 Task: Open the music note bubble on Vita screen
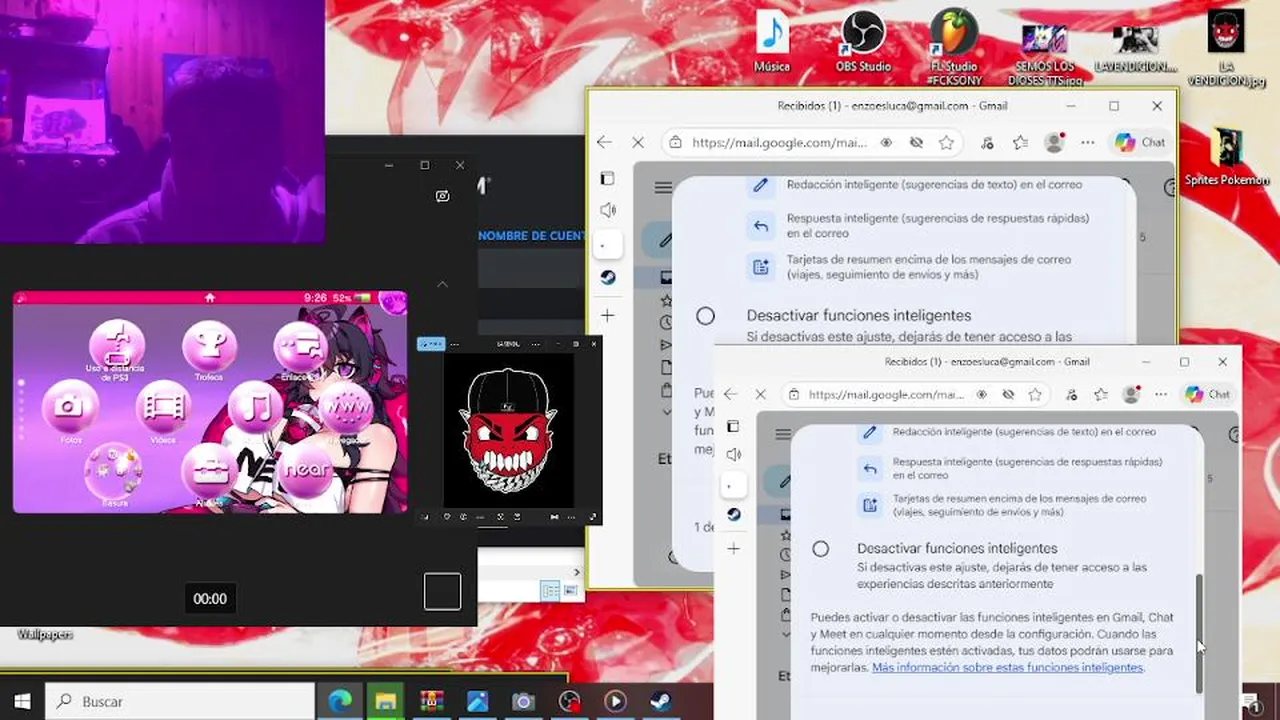click(256, 406)
